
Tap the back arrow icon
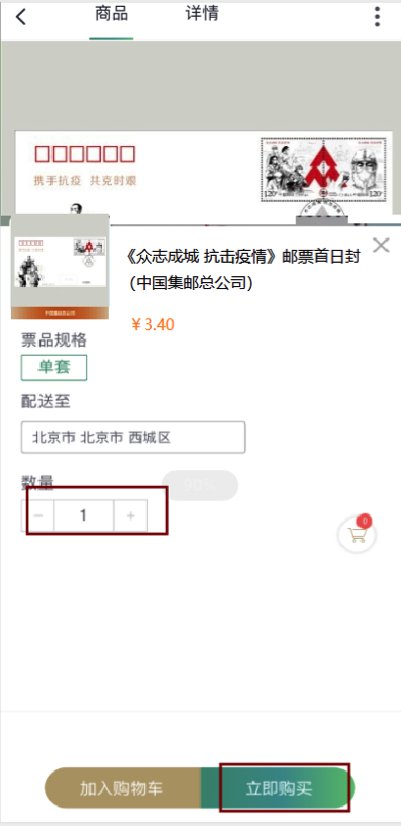click(21, 16)
